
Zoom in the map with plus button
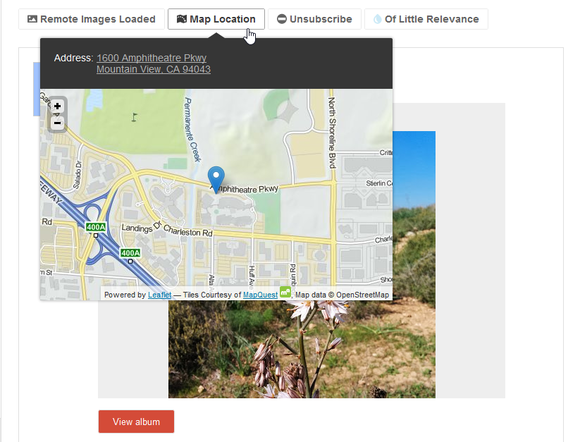coord(57,107)
